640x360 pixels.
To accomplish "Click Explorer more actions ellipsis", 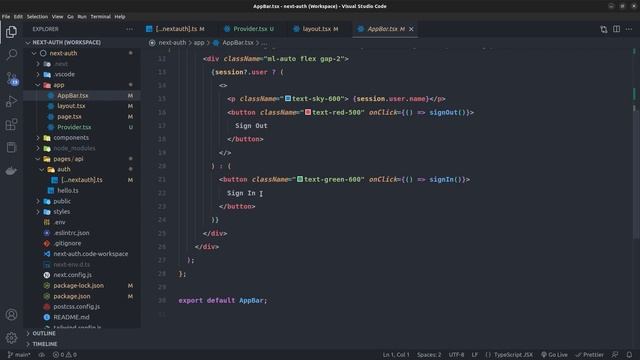I will [129, 29].
